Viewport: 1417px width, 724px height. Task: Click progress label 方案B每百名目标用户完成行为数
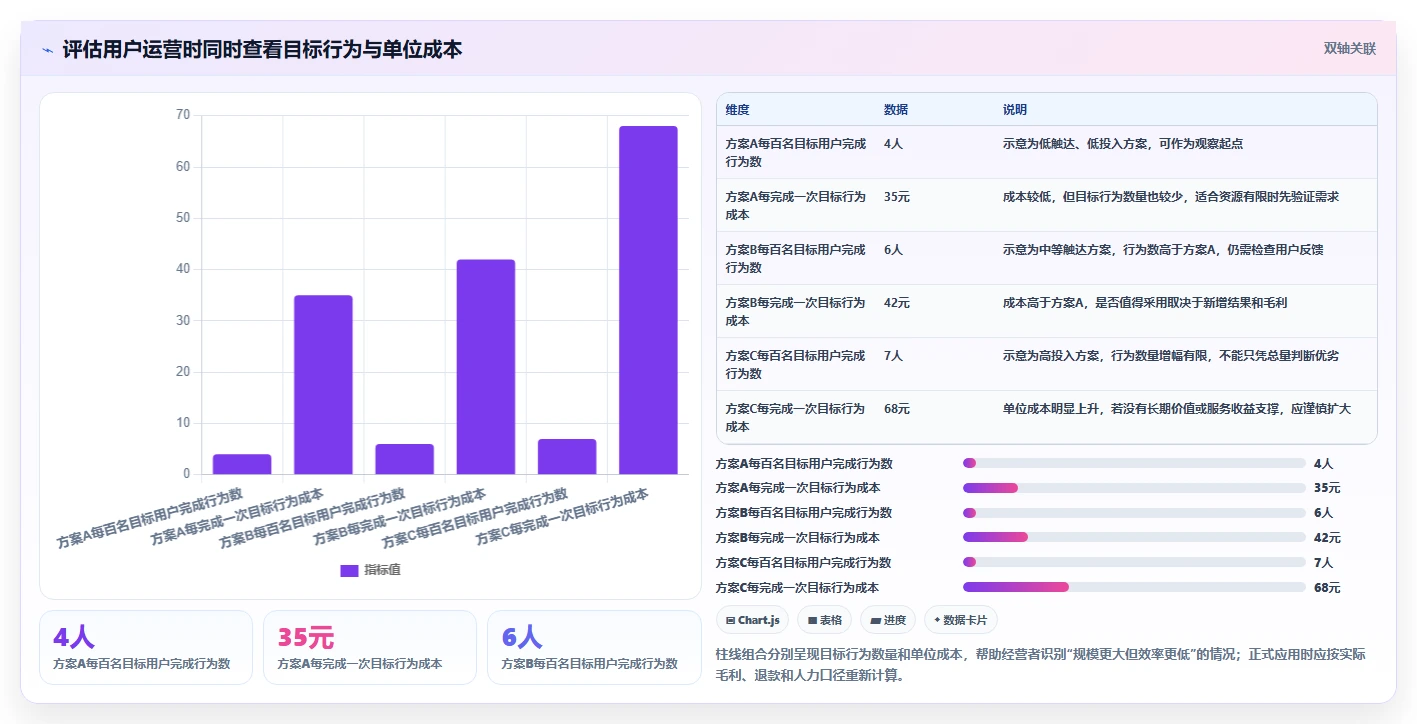pyautogui.click(x=804, y=513)
